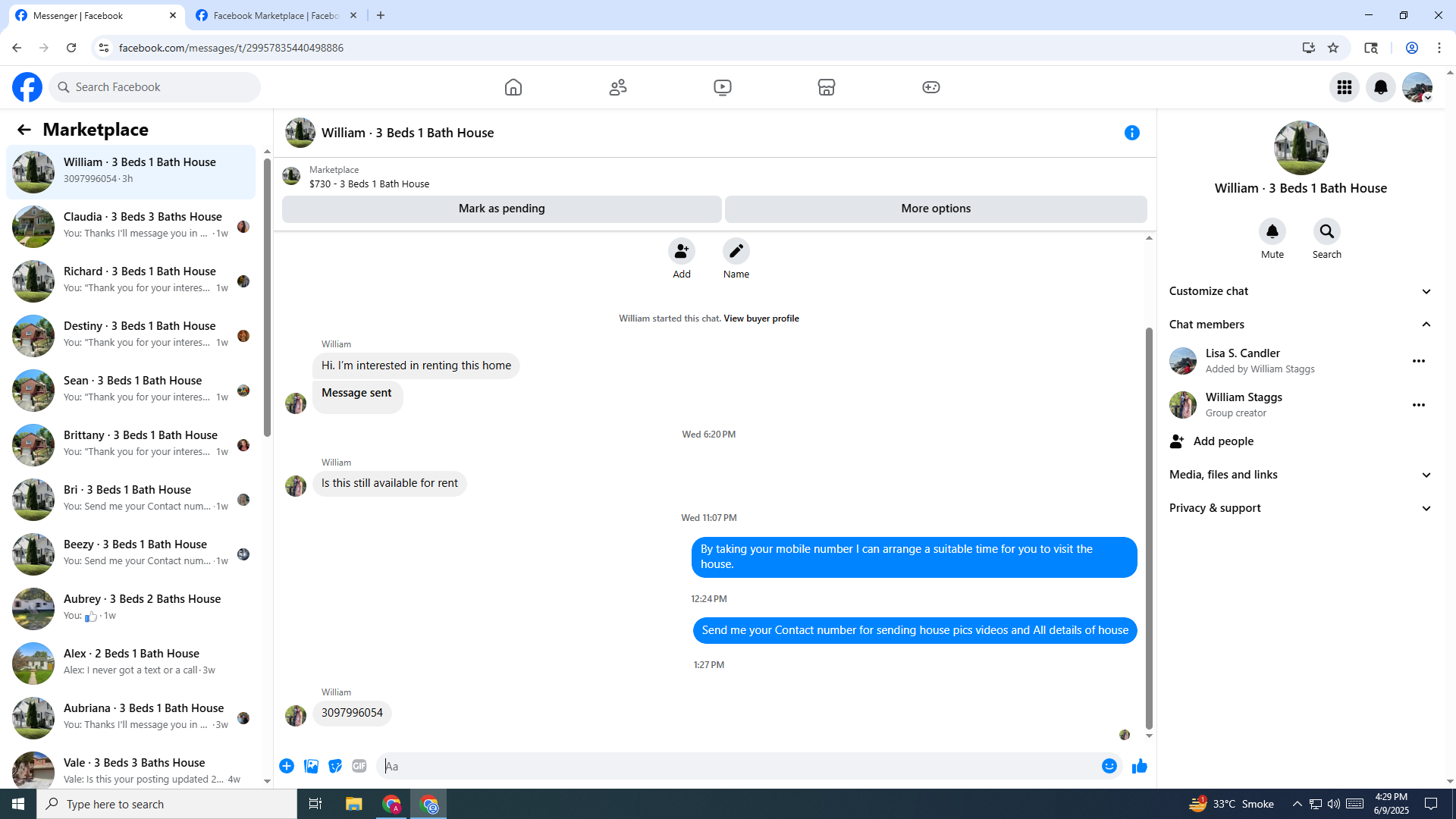Open the emoji picker in message box
The width and height of the screenshot is (1456, 819).
pos(1109,766)
